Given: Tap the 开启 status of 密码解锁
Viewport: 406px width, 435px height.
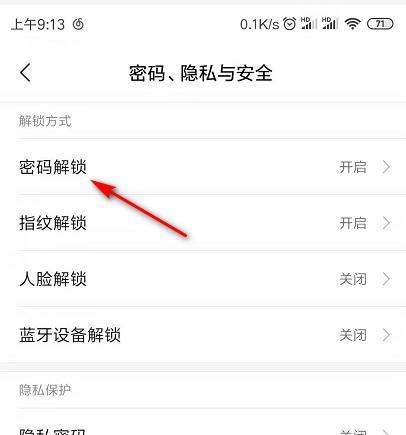Looking at the screenshot, I should (x=353, y=167).
